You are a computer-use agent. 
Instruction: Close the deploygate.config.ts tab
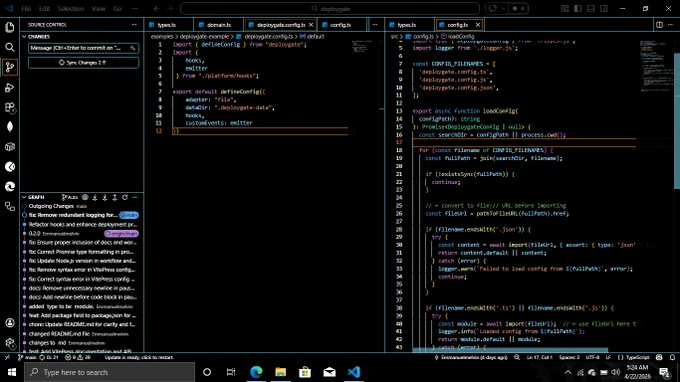coord(311,25)
